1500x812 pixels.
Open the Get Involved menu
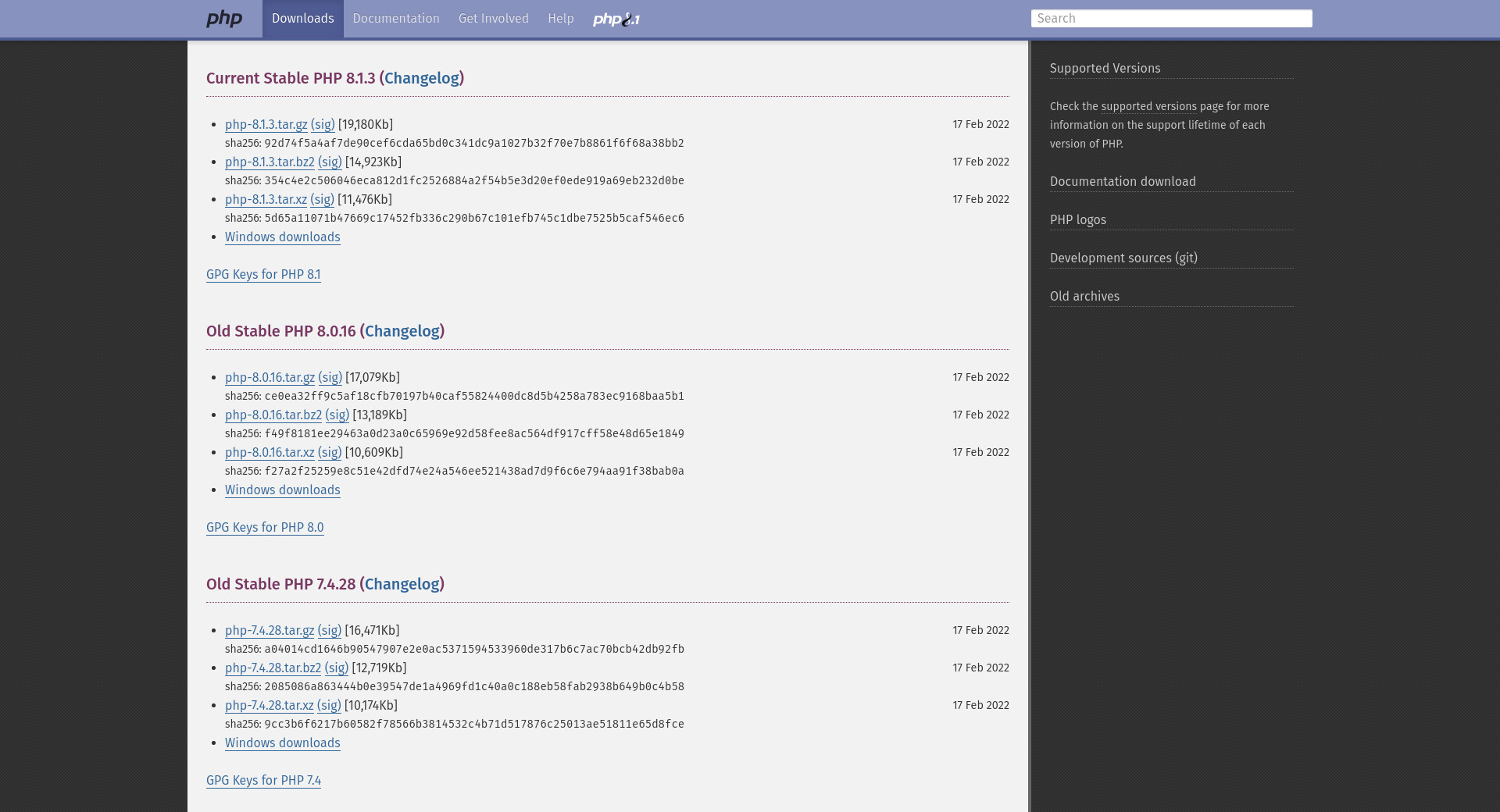[493, 19]
